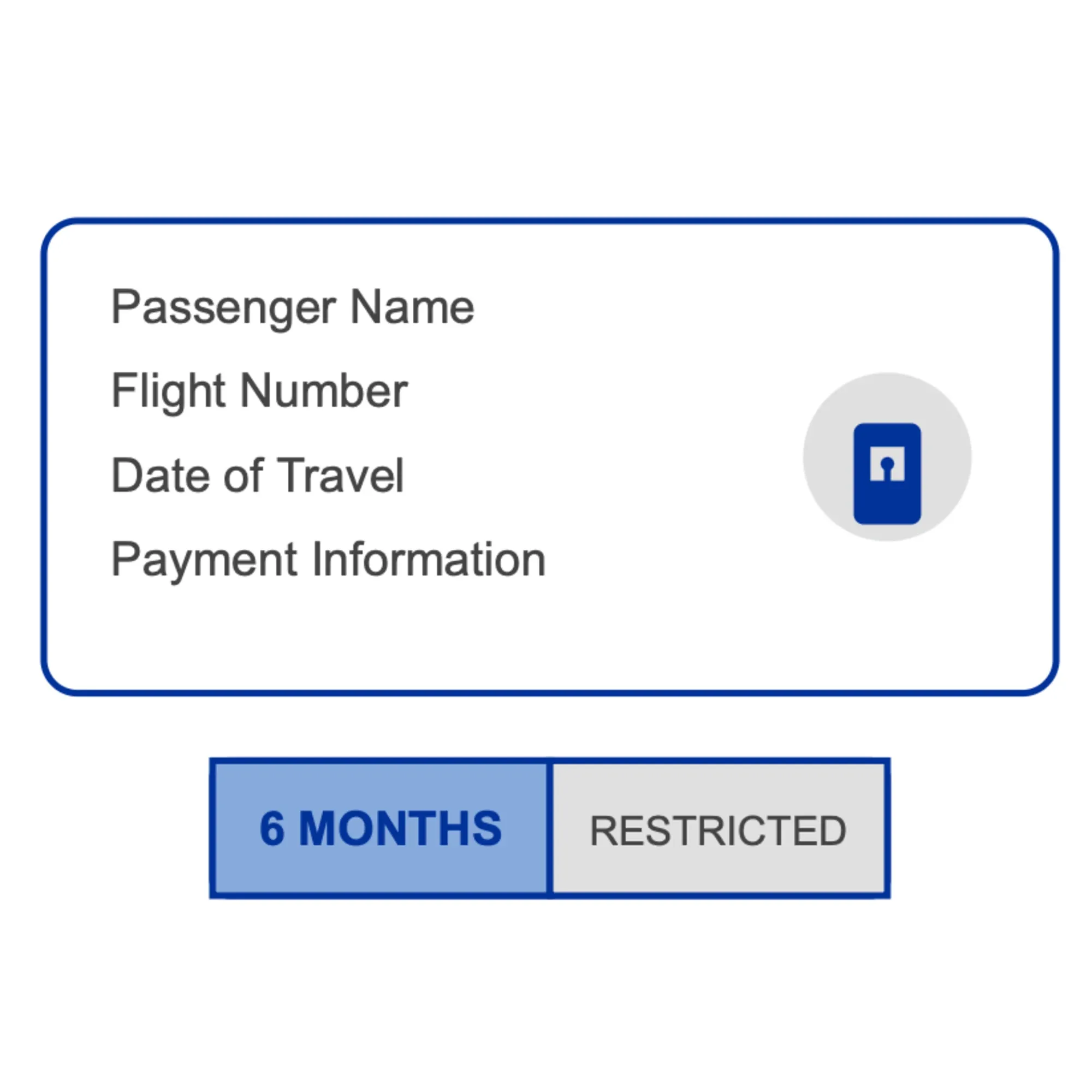Click the word MONTHS in blue segment
The width and height of the screenshot is (1092, 1092).
[400, 829]
